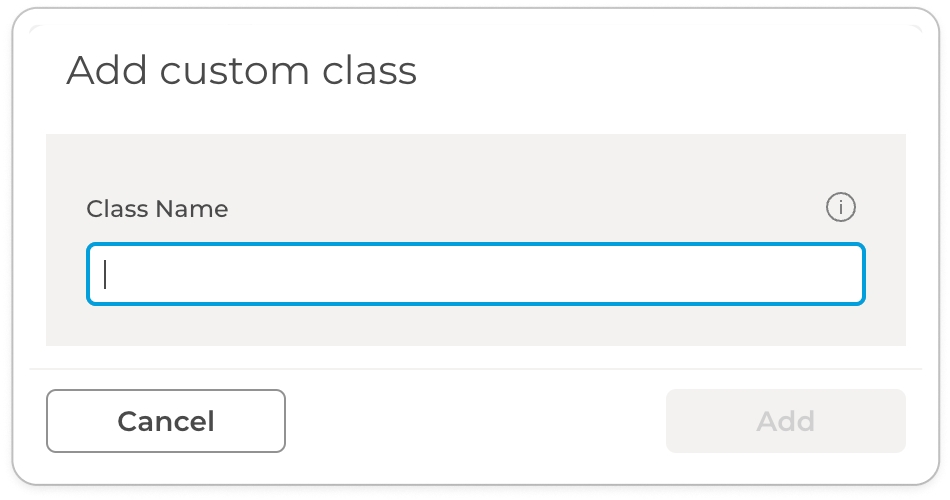Viewport: 950px width, 500px height.
Task: Click the Add button
Action: (x=785, y=421)
